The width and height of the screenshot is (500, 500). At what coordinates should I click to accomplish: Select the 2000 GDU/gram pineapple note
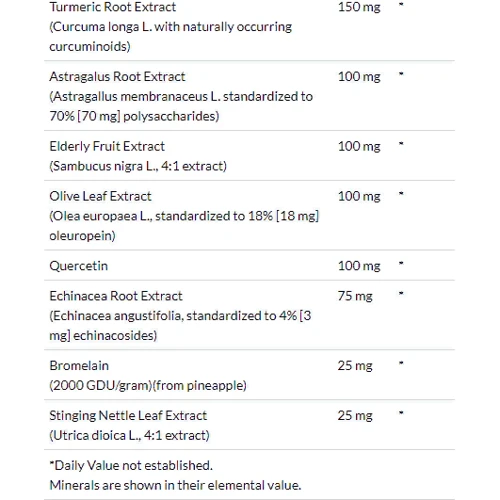click(148, 386)
